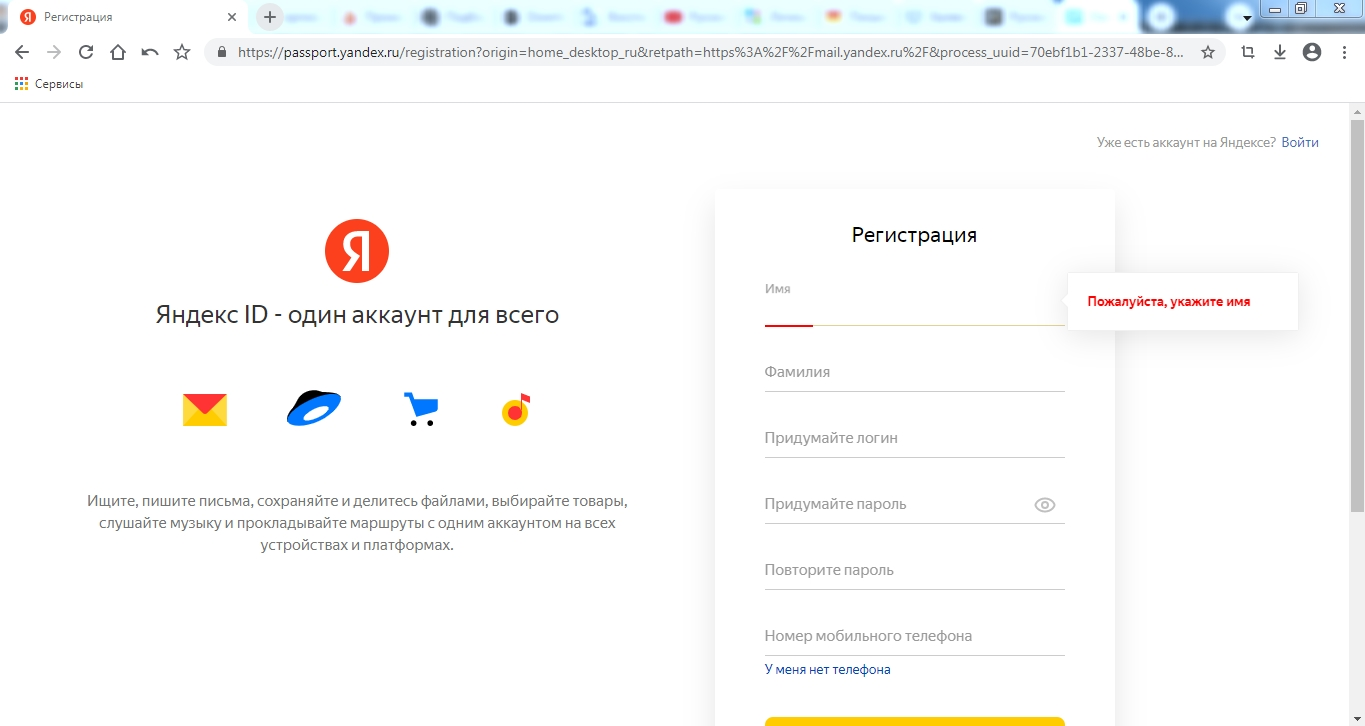Bookmark page with star inside address bar

pos(1208,53)
